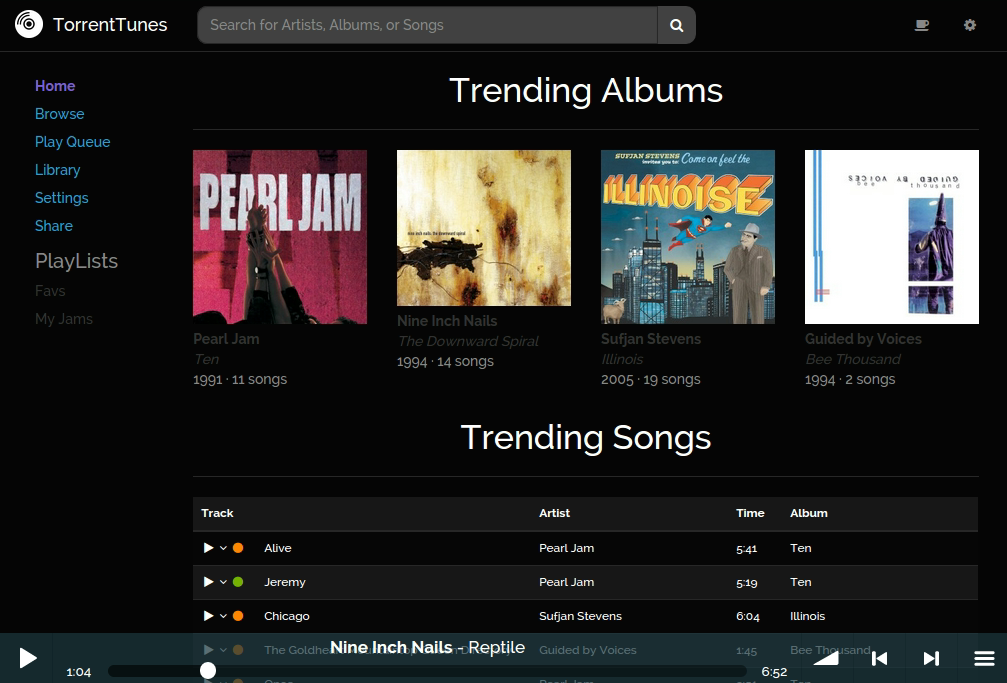
Task: Click song title Chicago
Action: click(286, 616)
